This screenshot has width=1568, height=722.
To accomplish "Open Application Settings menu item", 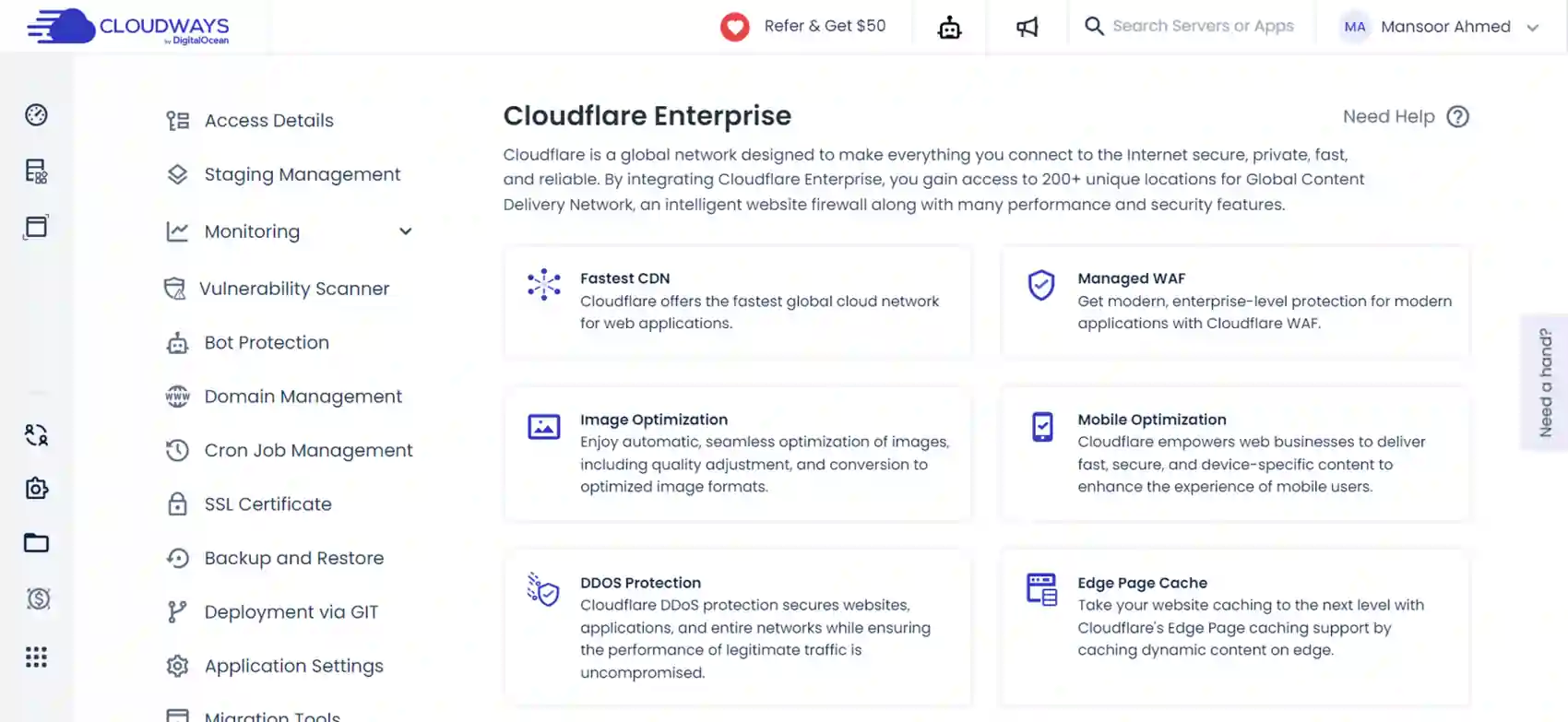I will click(x=294, y=666).
